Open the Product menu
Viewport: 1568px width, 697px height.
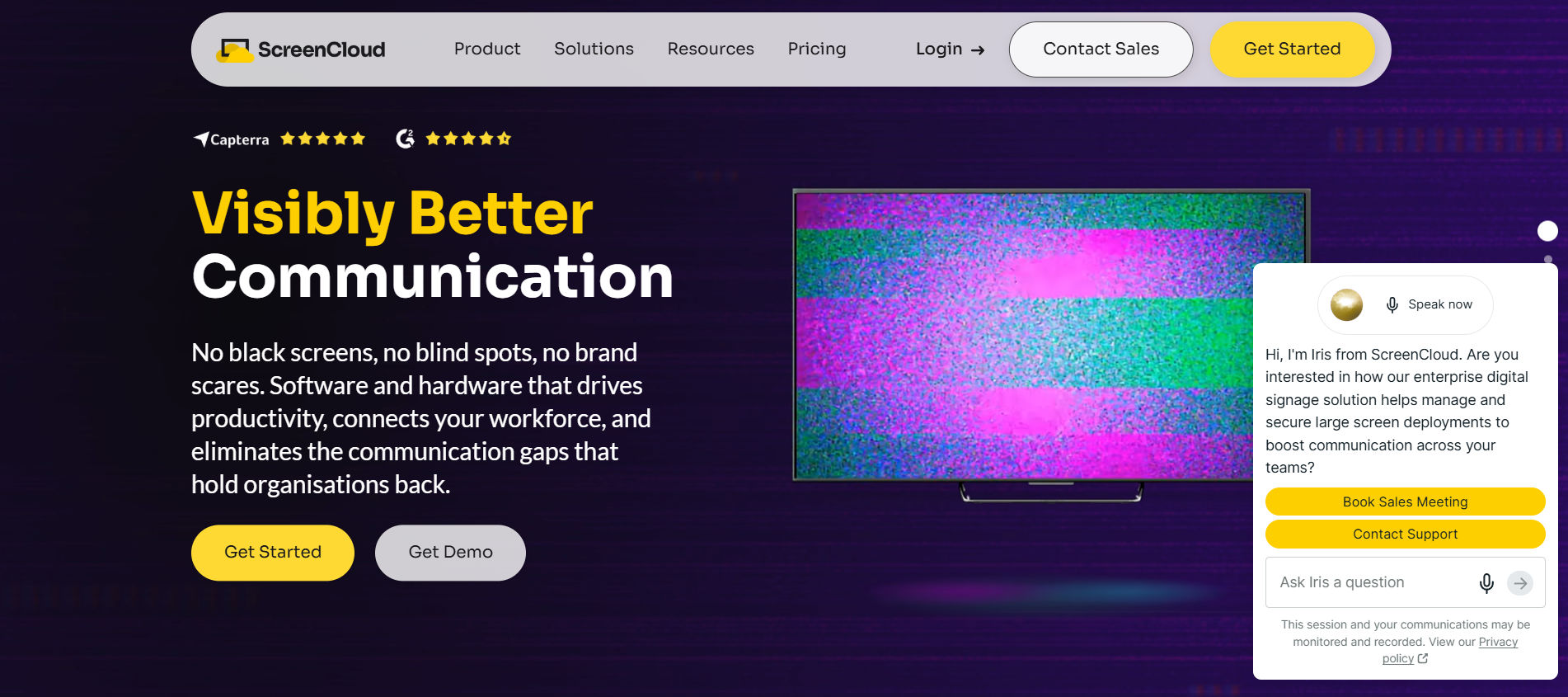coord(487,49)
